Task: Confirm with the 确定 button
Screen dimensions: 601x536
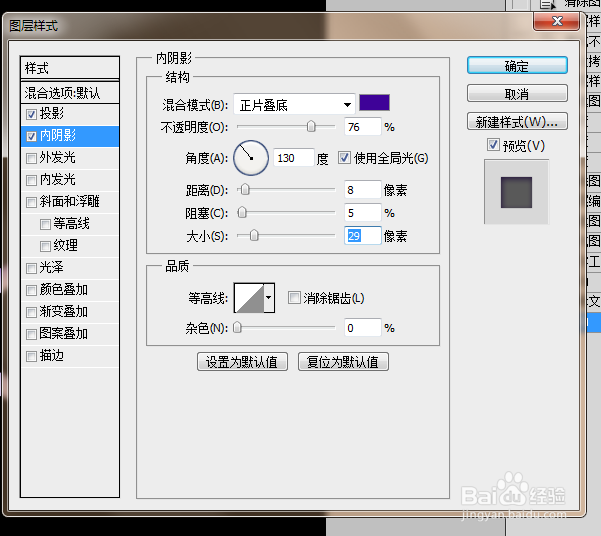Action: (x=517, y=66)
